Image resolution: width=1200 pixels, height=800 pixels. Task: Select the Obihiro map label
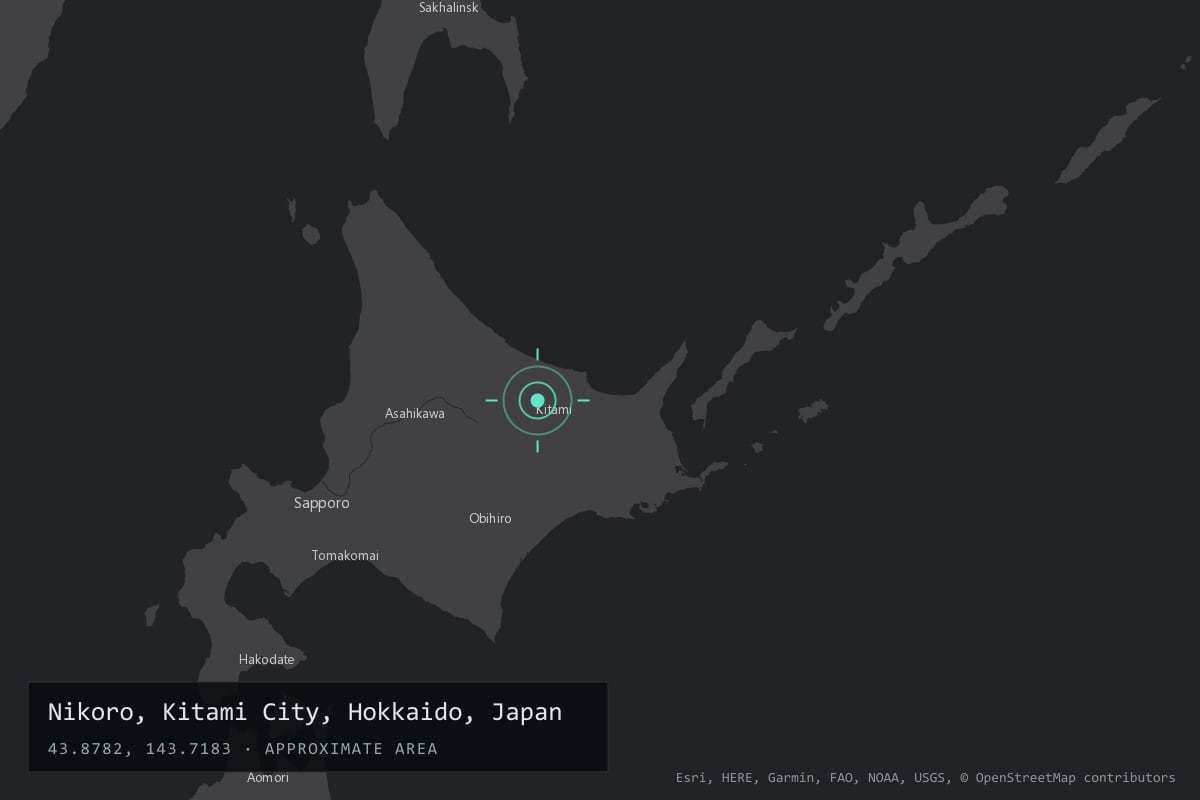pyautogui.click(x=490, y=518)
